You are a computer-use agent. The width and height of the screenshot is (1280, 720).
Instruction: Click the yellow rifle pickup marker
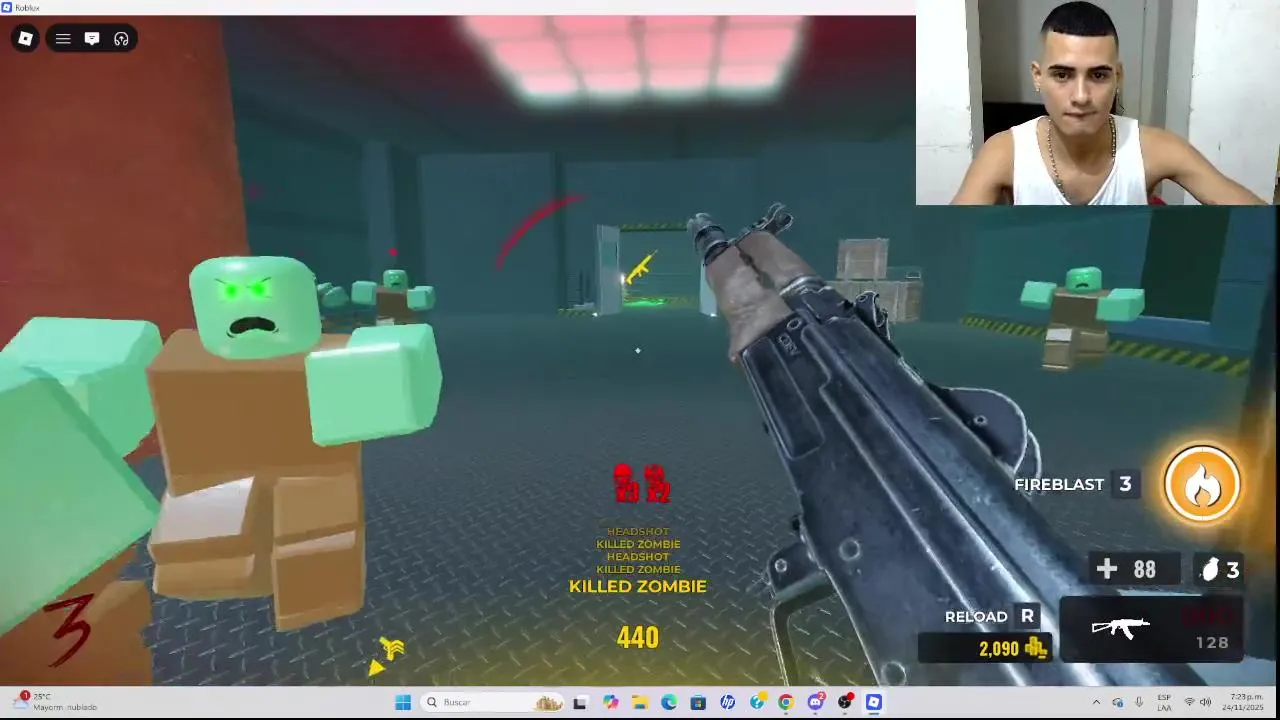[639, 267]
